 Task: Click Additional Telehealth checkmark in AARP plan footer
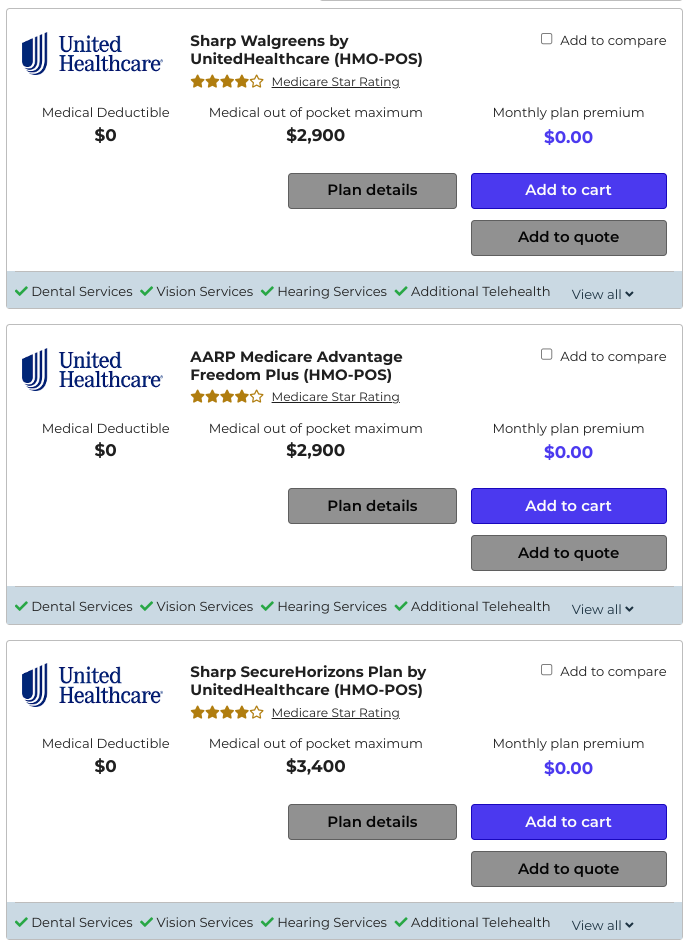(x=401, y=606)
